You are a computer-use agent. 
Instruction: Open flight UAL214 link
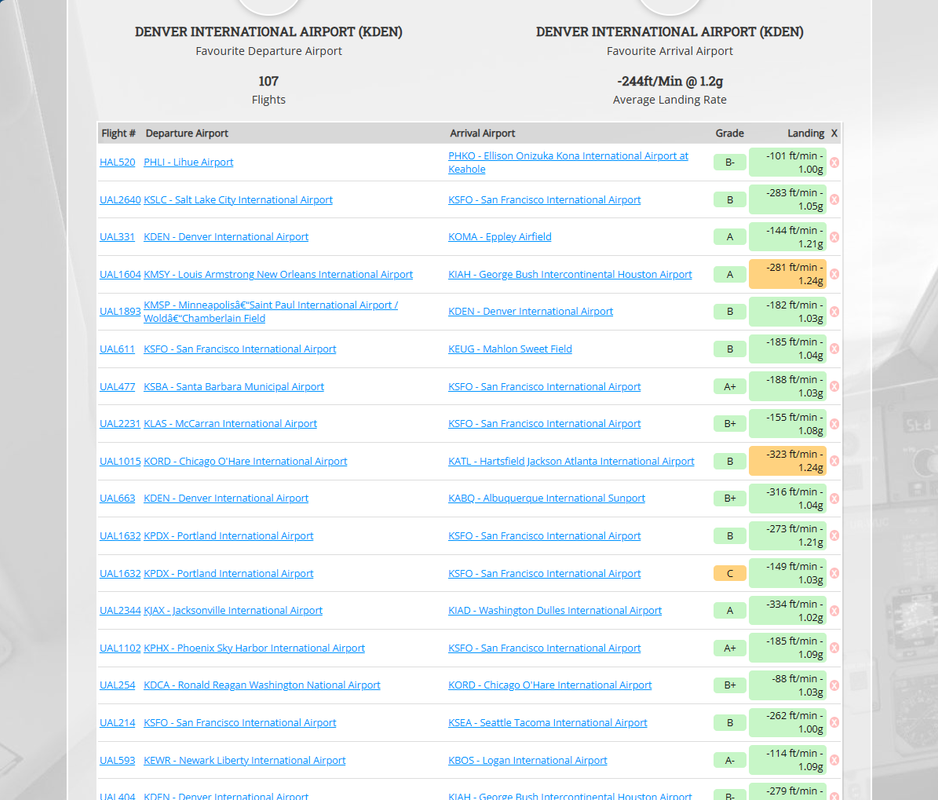pyautogui.click(x=117, y=723)
